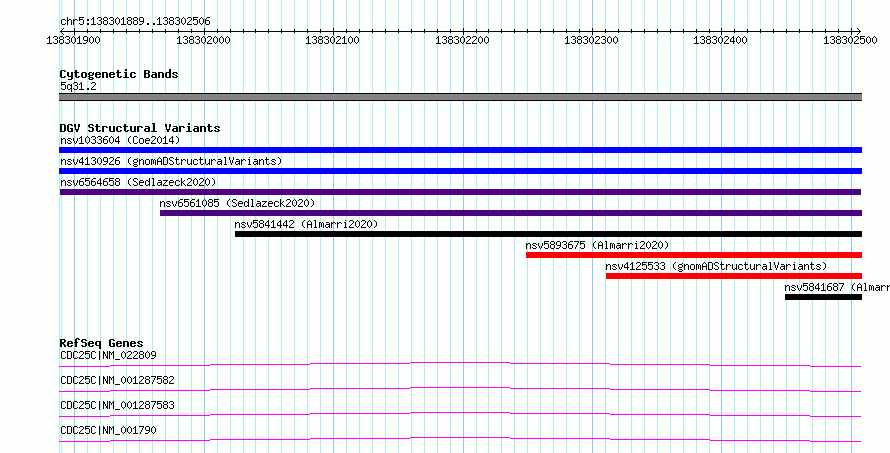
Task: Click the blue nsv1033604 variant bar
Action: pos(460,150)
